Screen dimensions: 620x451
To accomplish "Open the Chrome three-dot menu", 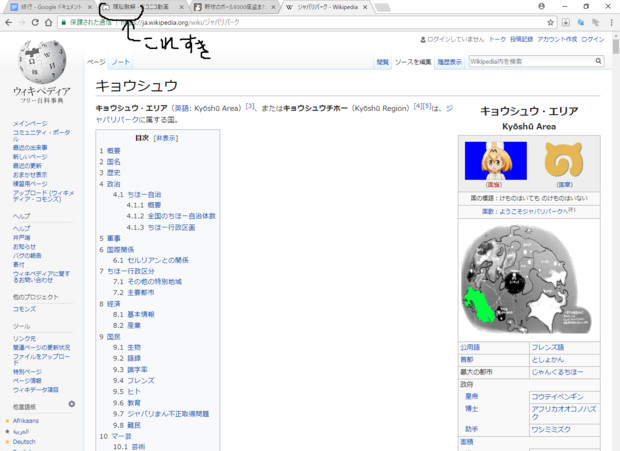I will pyautogui.click(x=611, y=21).
